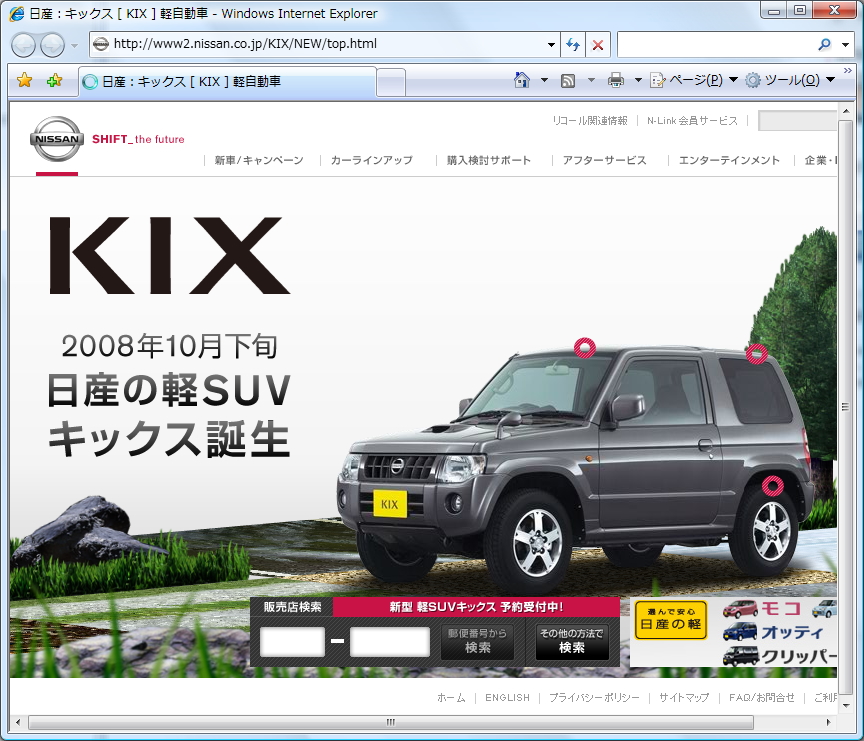
Task: Open the 新車/キャンペーン navigation item
Action: click(259, 160)
